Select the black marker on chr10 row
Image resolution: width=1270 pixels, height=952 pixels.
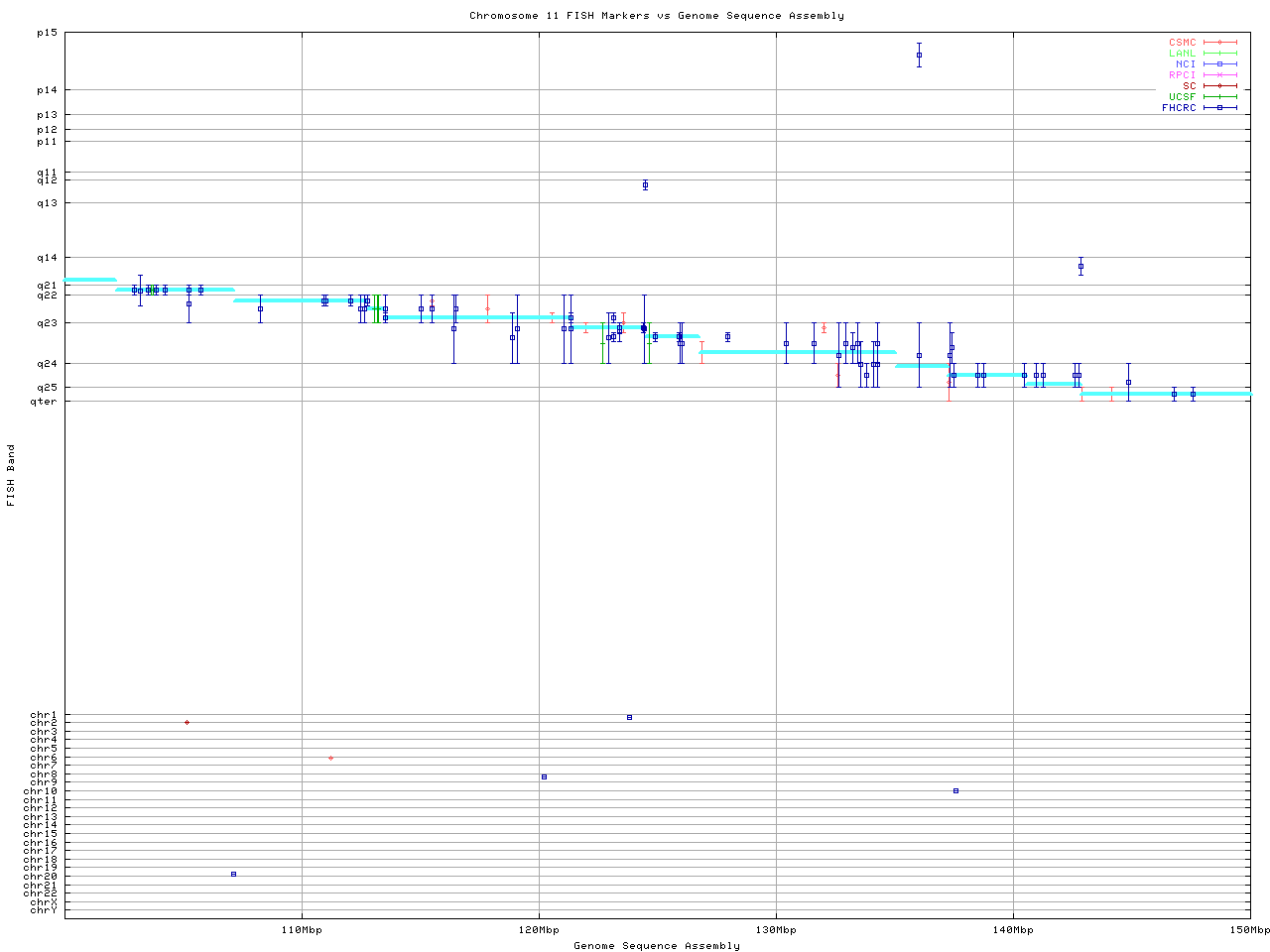[x=955, y=790]
